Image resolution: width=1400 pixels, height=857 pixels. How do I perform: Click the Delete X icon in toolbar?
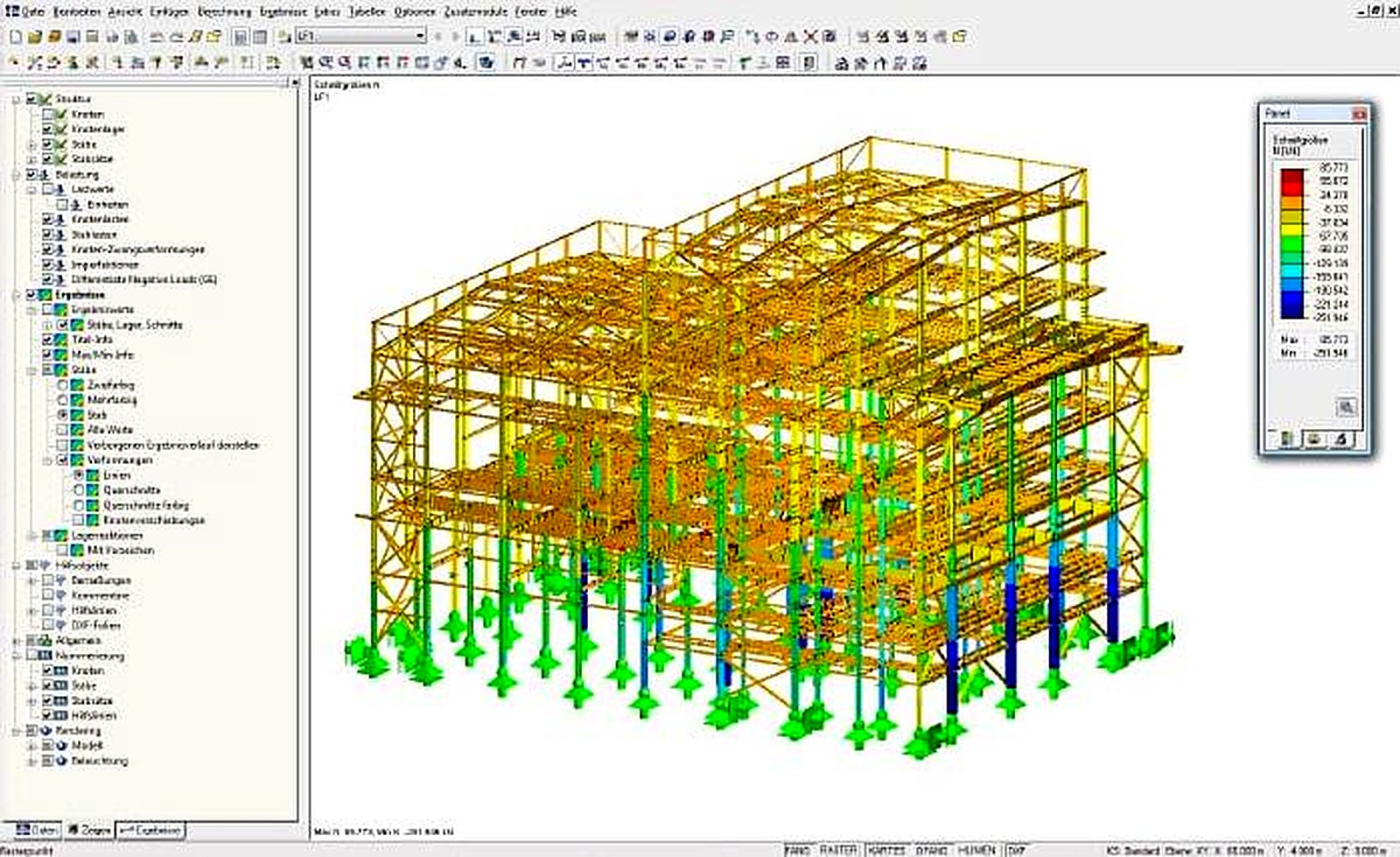[810, 37]
